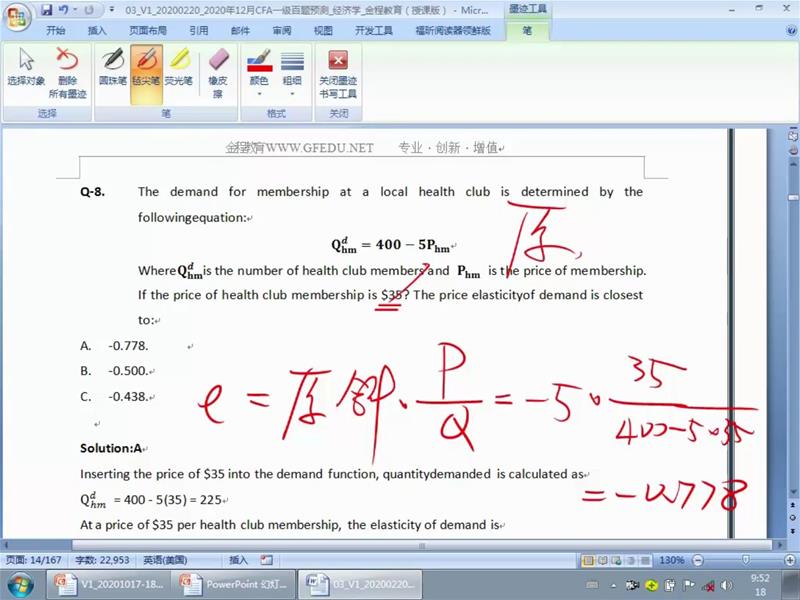Open the 开发工具 tab
The height and width of the screenshot is (600, 800).
click(374, 31)
